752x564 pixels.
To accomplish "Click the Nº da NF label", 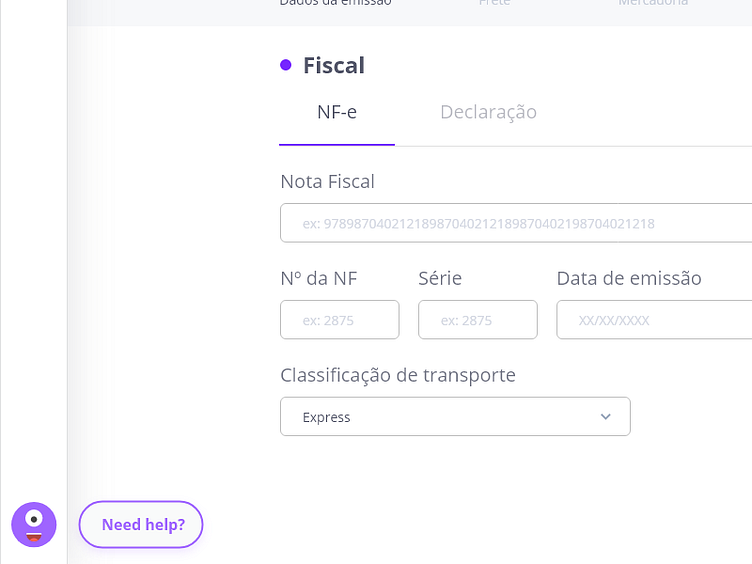I will point(319,278).
